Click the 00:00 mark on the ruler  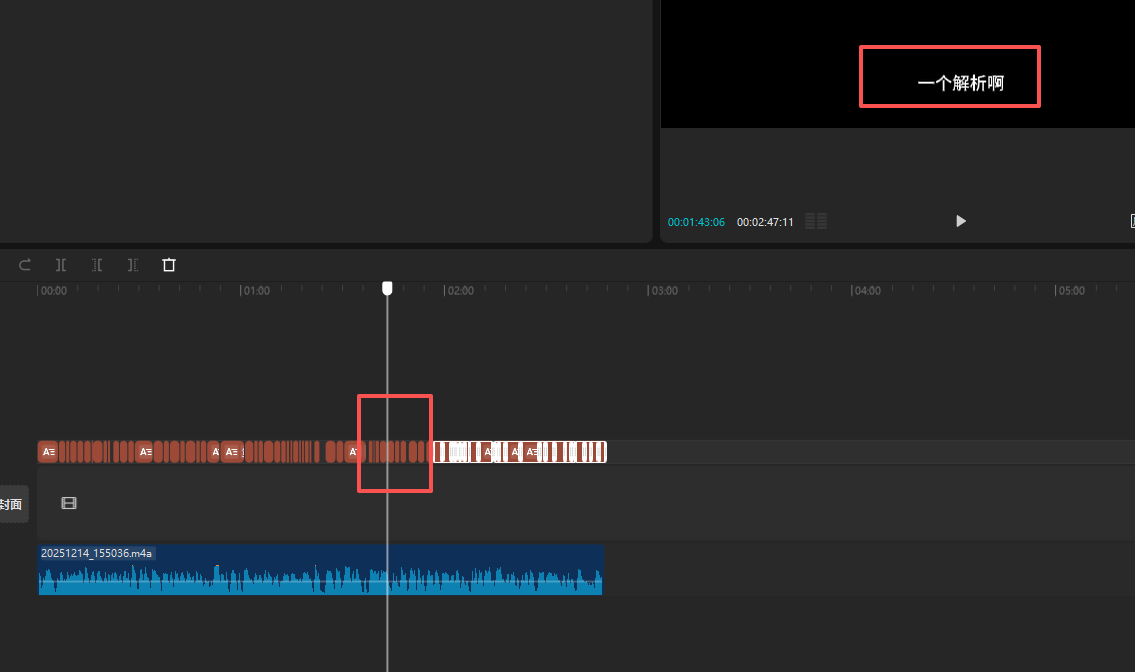coord(52,290)
